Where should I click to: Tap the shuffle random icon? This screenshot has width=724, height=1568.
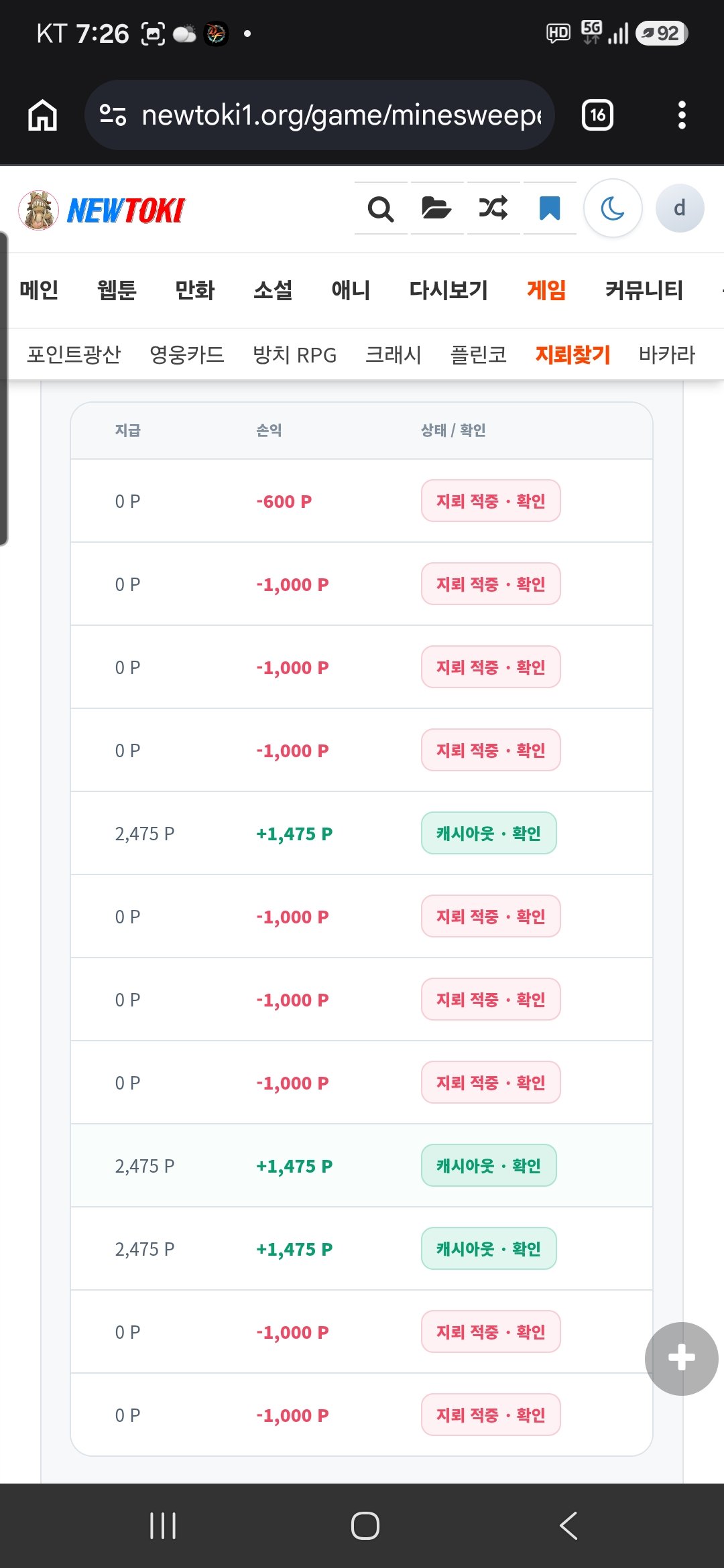(x=493, y=208)
